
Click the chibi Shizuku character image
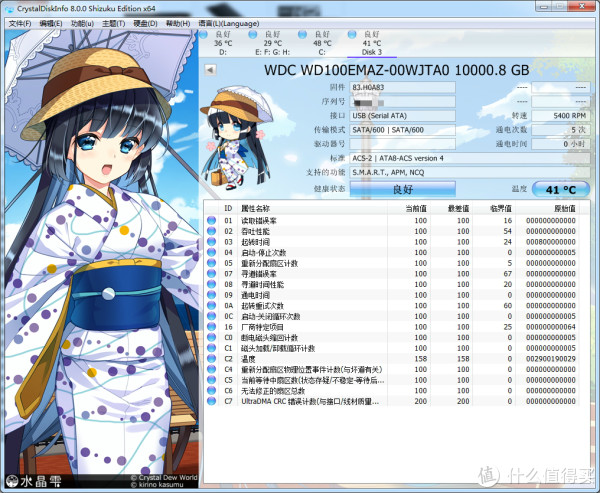pos(236,138)
